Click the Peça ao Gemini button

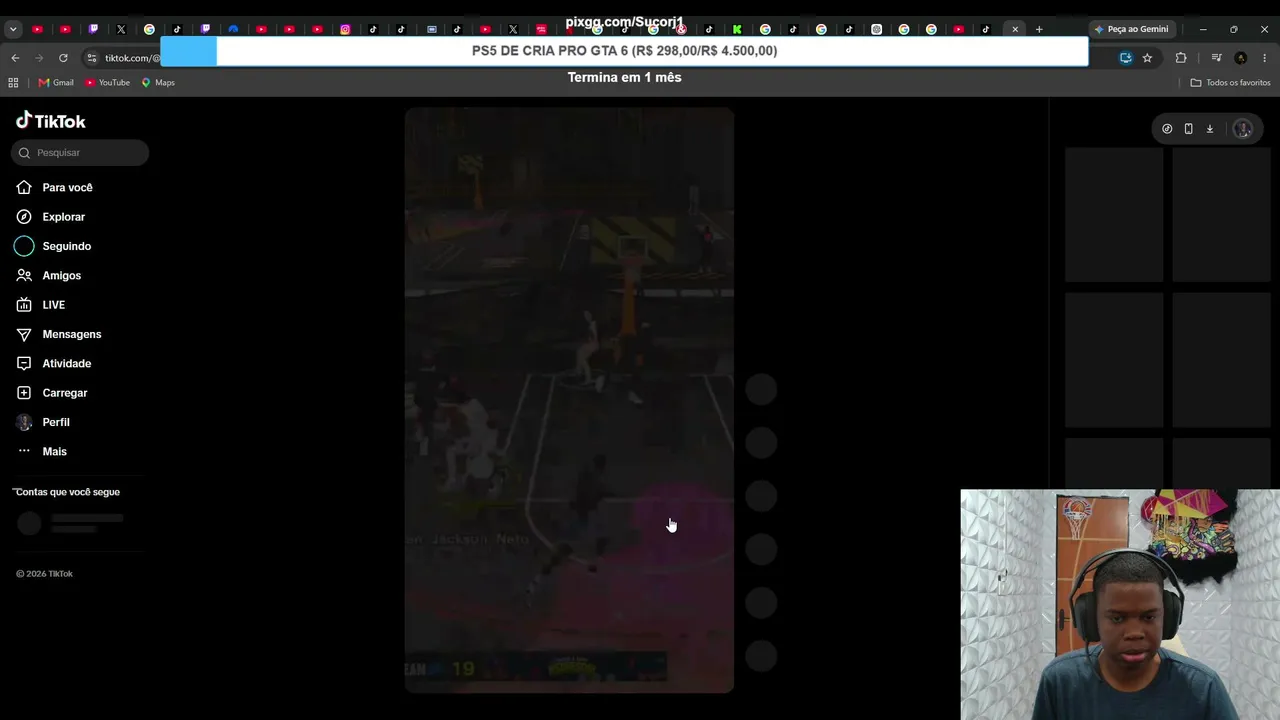coord(1131,29)
